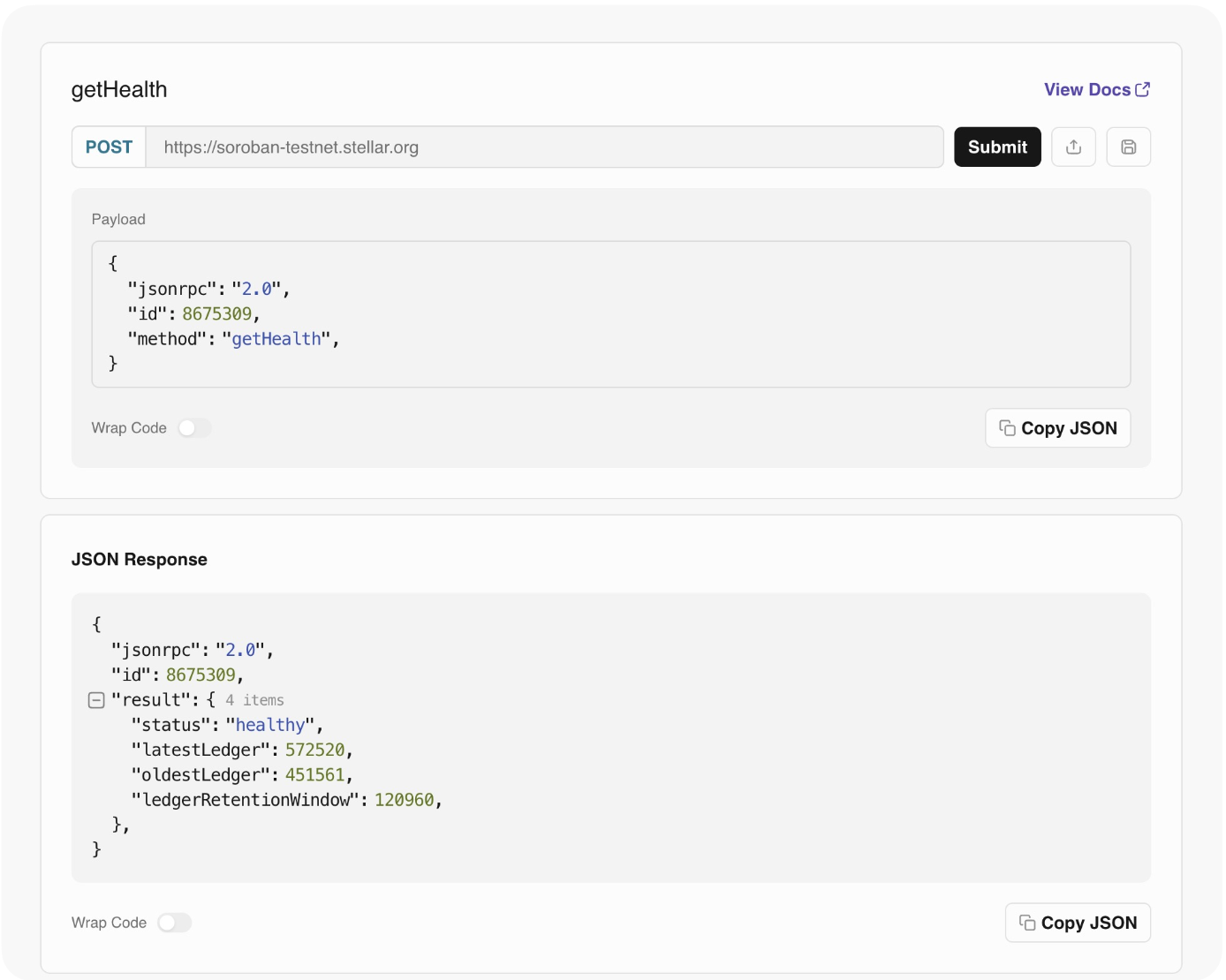
Task: Toggle Wrap Code in the Payload section
Action: [194, 428]
